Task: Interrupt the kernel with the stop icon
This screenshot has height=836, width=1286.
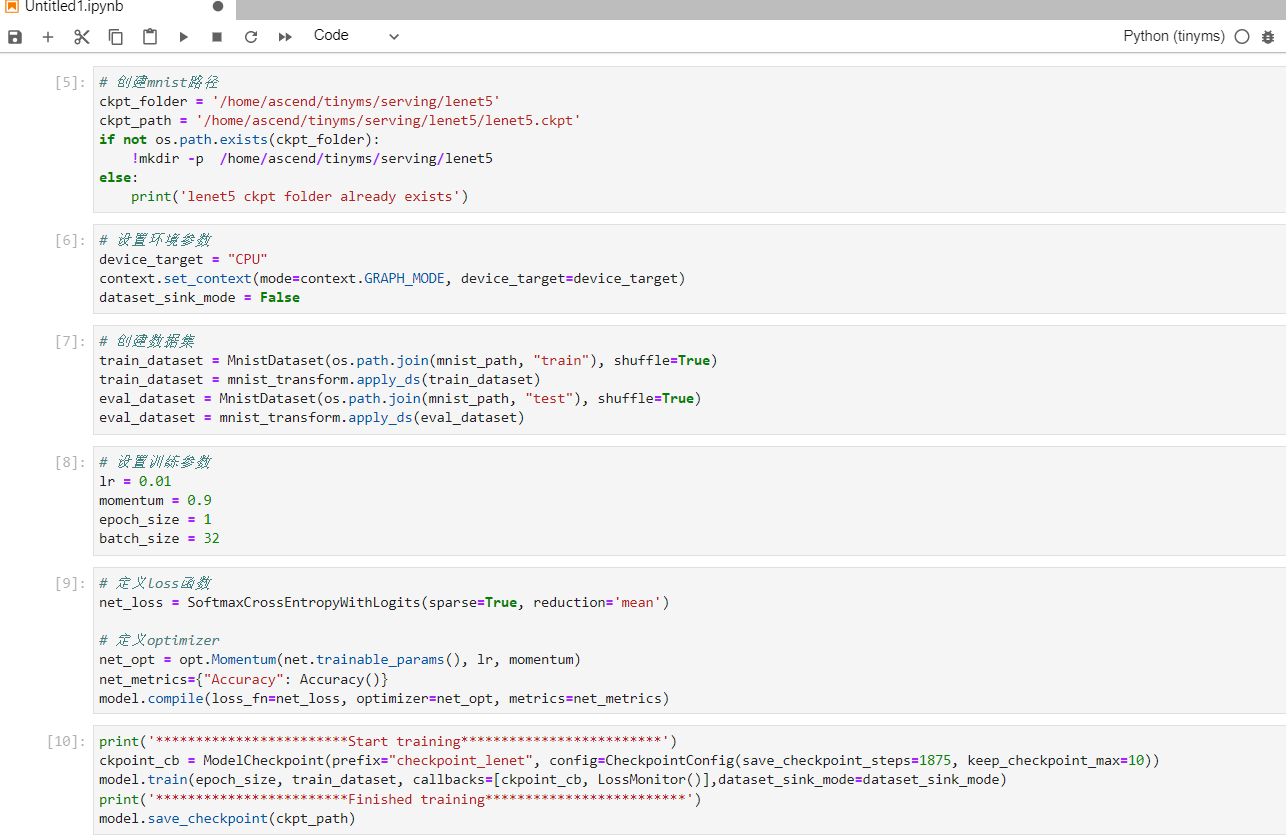Action: (217, 37)
